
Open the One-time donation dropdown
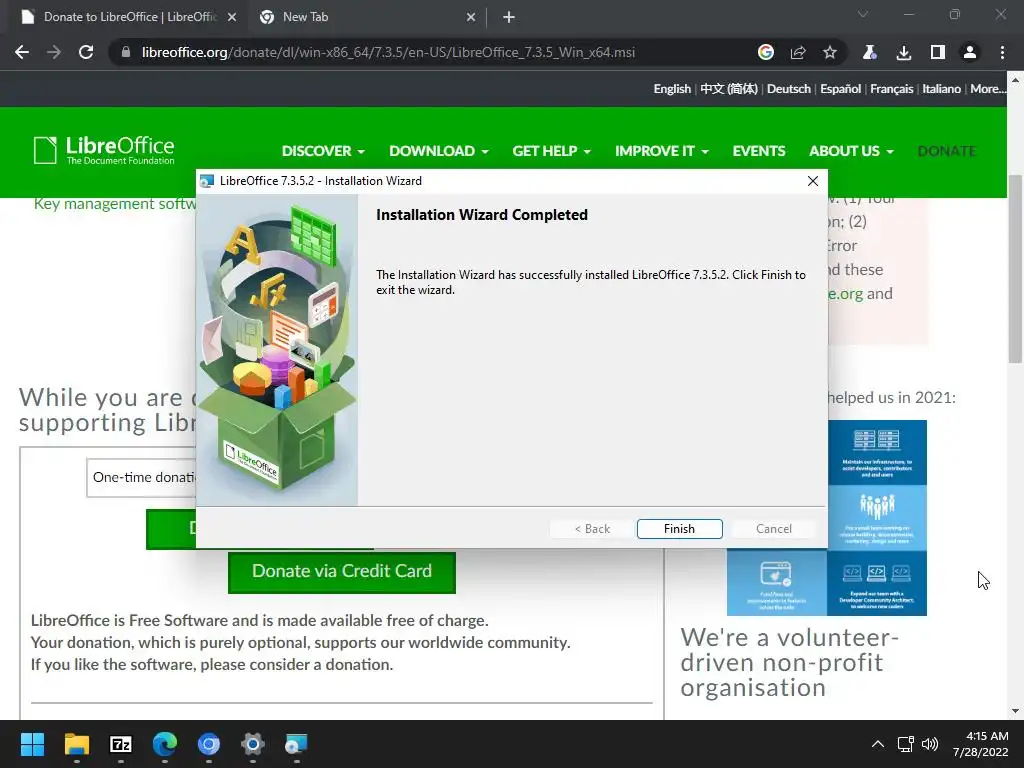pyautogui.click(x=141, y=477)
